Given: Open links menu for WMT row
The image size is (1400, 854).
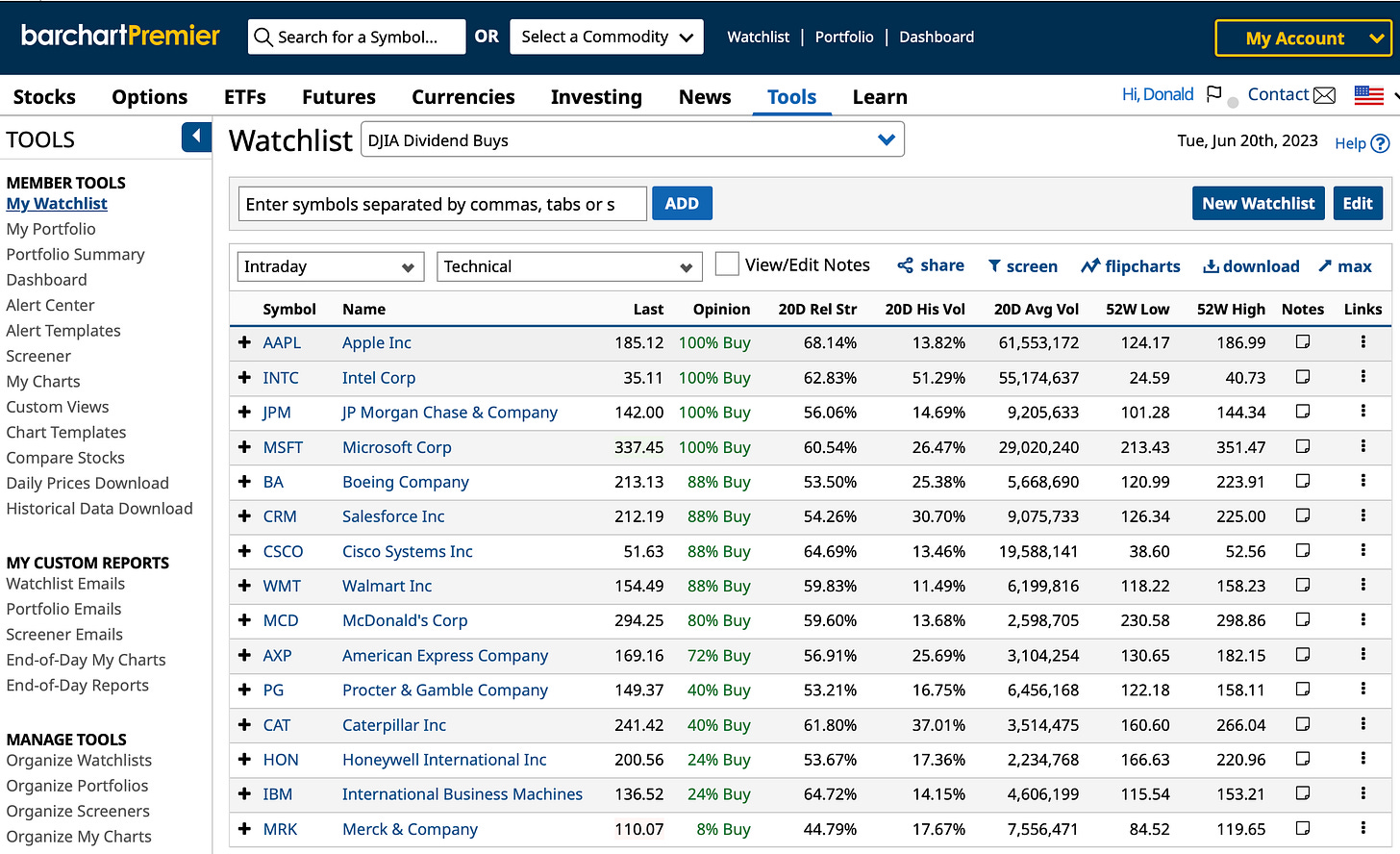Looking at the screenshot, I should pyautogui.click(x=1362, y=585).
